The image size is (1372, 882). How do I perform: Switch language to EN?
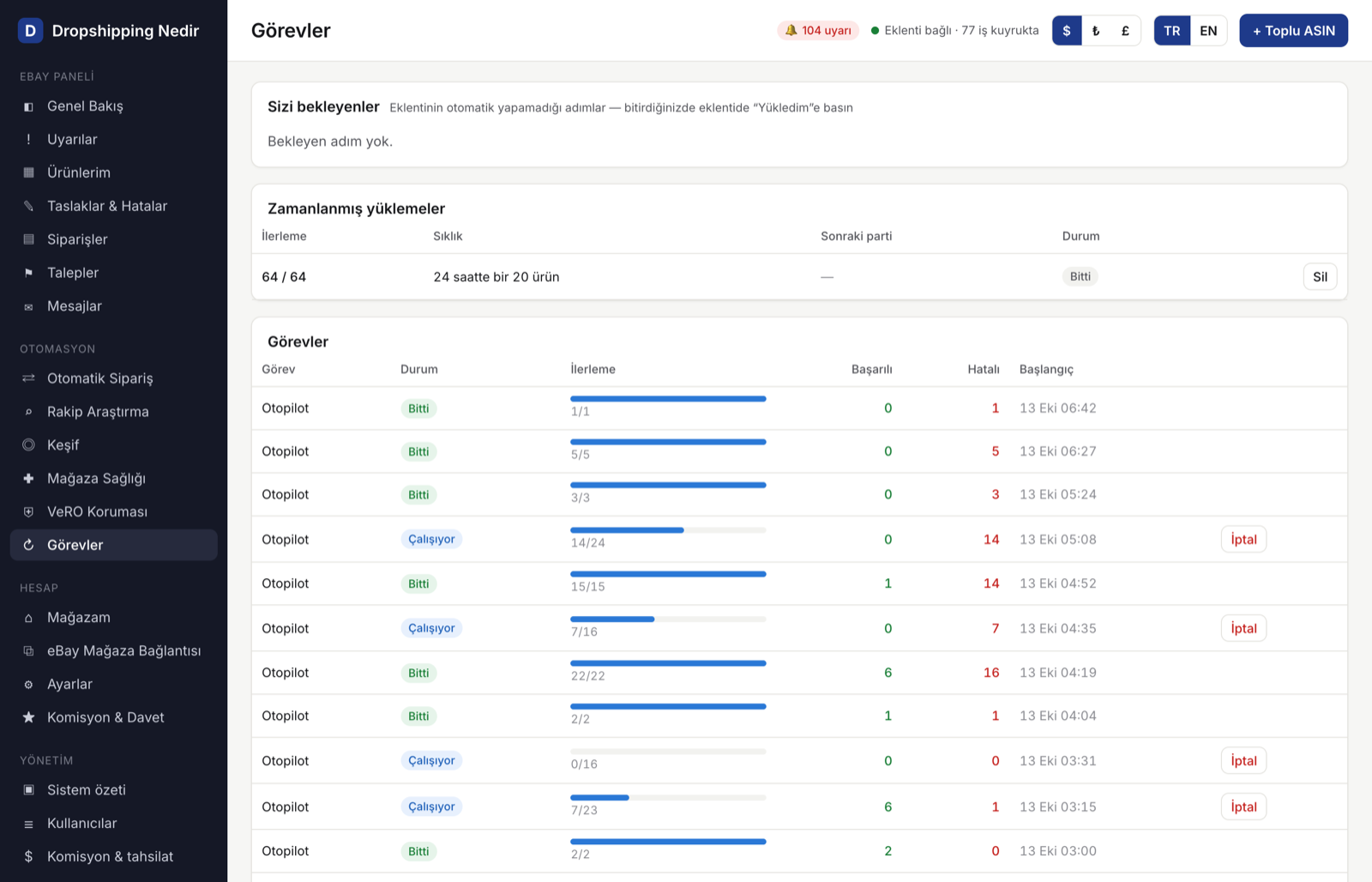coord(1208,31)
